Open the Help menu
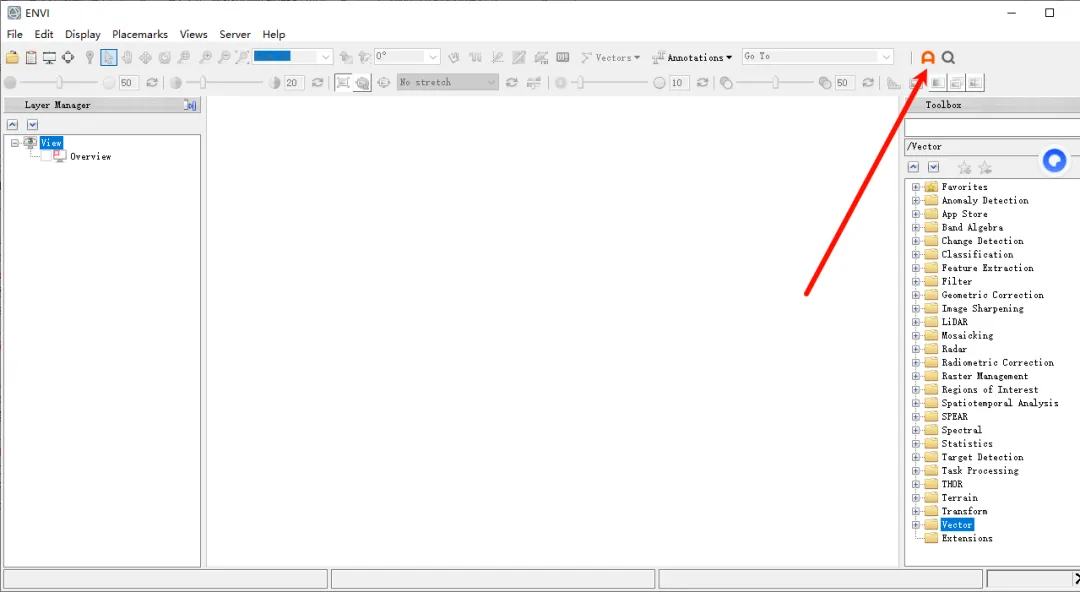This screenshot has height=592, width=1080. pyautogui.click(x=273, y=34)
